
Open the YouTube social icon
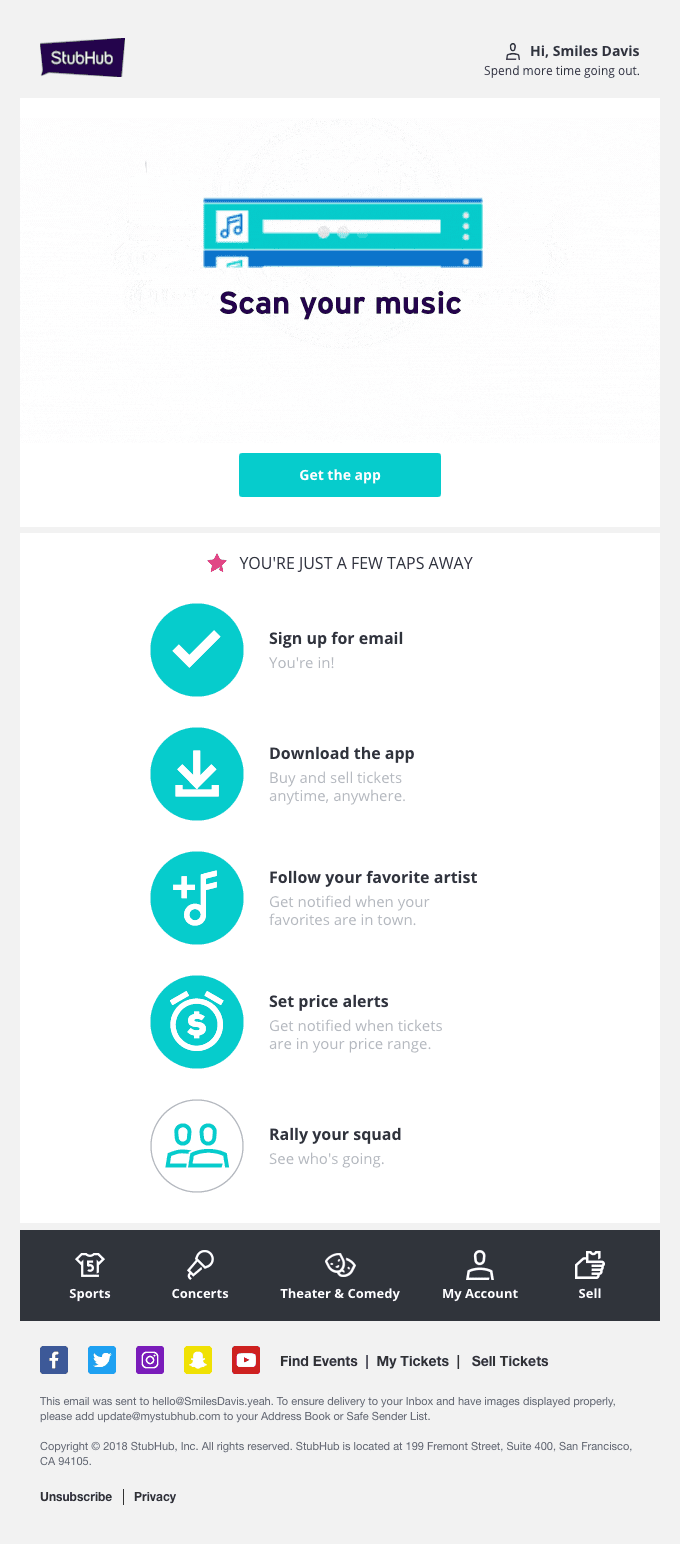[246, 1360]
